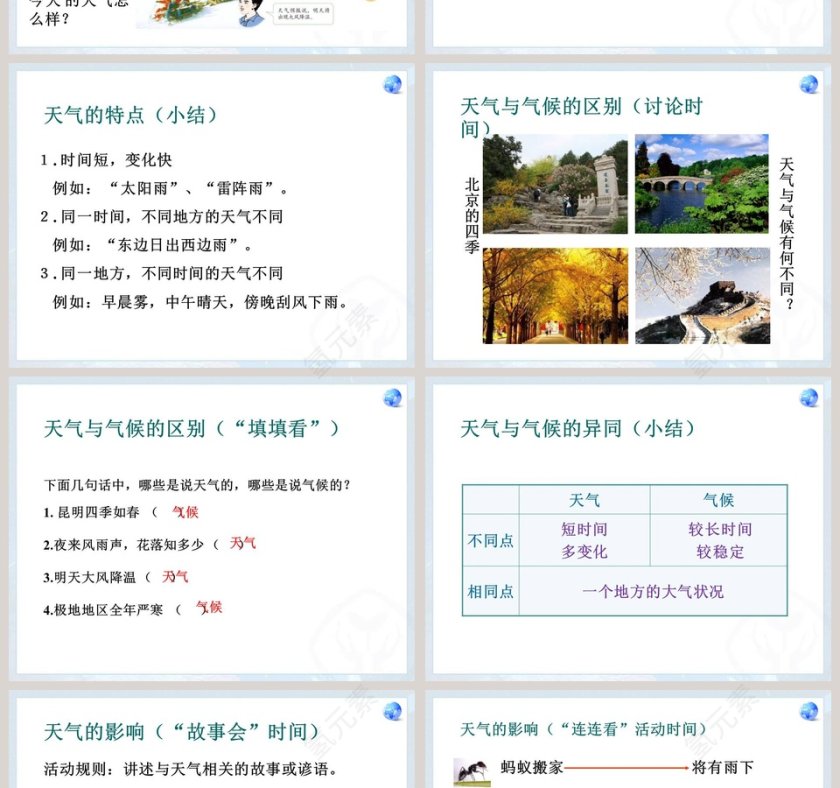Click the autumn golden trees photo
This screenshot has height=788, width=840.
(554, 293)
